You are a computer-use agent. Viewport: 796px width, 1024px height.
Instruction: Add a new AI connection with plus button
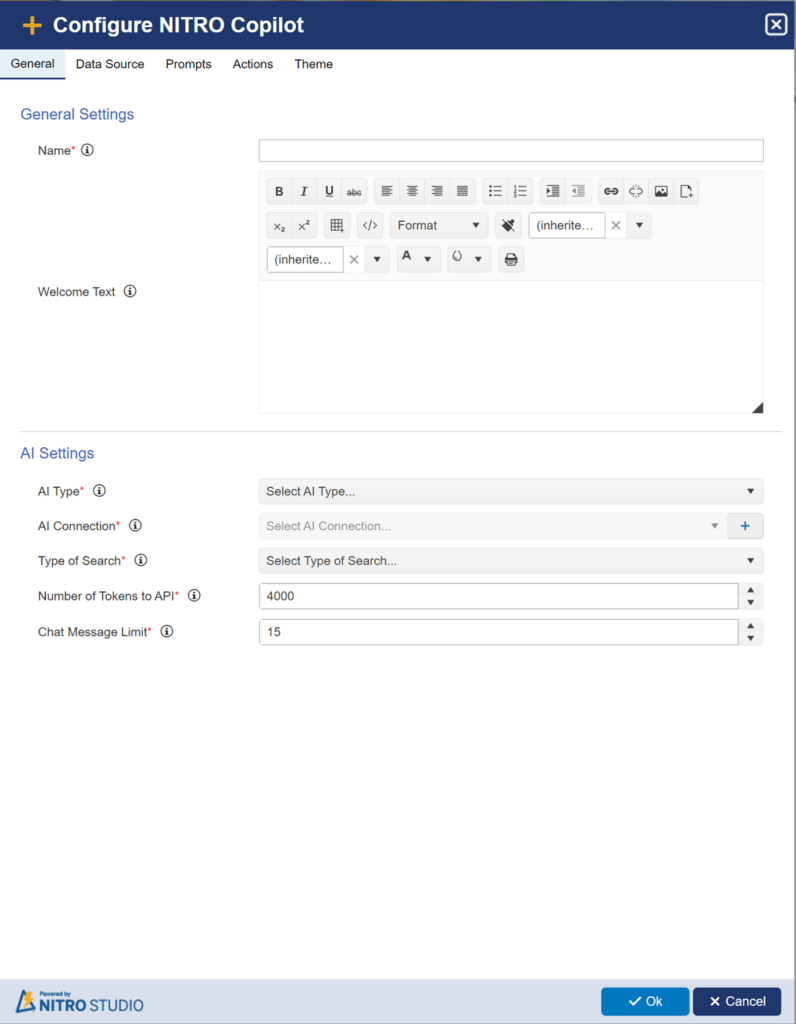pyautogui.click(x=745, y=526)
